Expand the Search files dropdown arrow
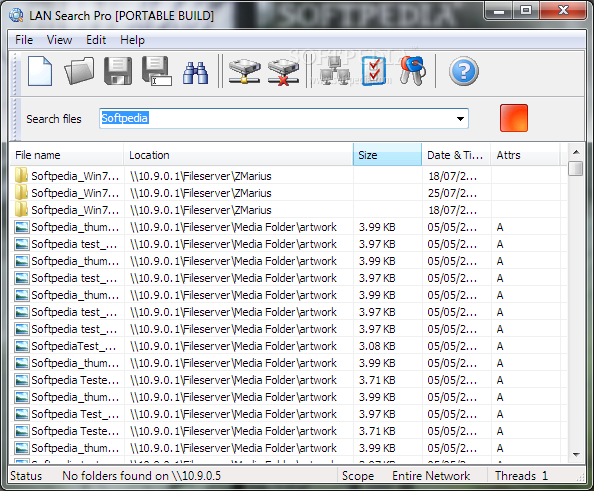594x491 pixels. click(460, 119)
